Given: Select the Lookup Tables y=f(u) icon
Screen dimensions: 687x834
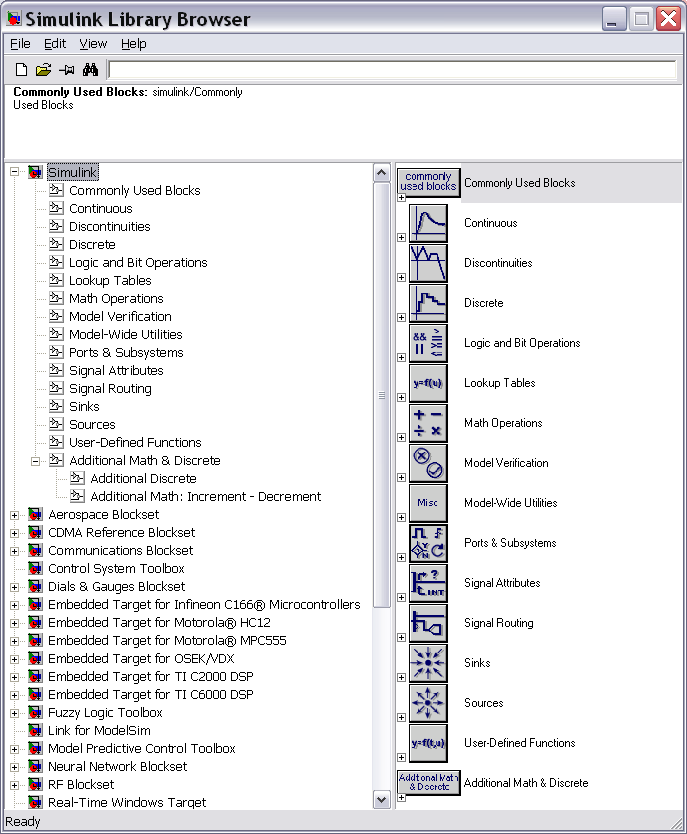Looking at the screenshot, I should coord(428,383).
